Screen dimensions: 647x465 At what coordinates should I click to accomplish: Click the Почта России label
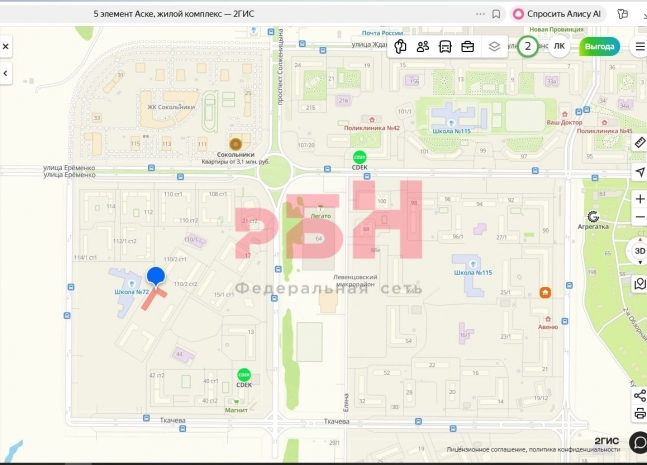(x=382, y=33)
